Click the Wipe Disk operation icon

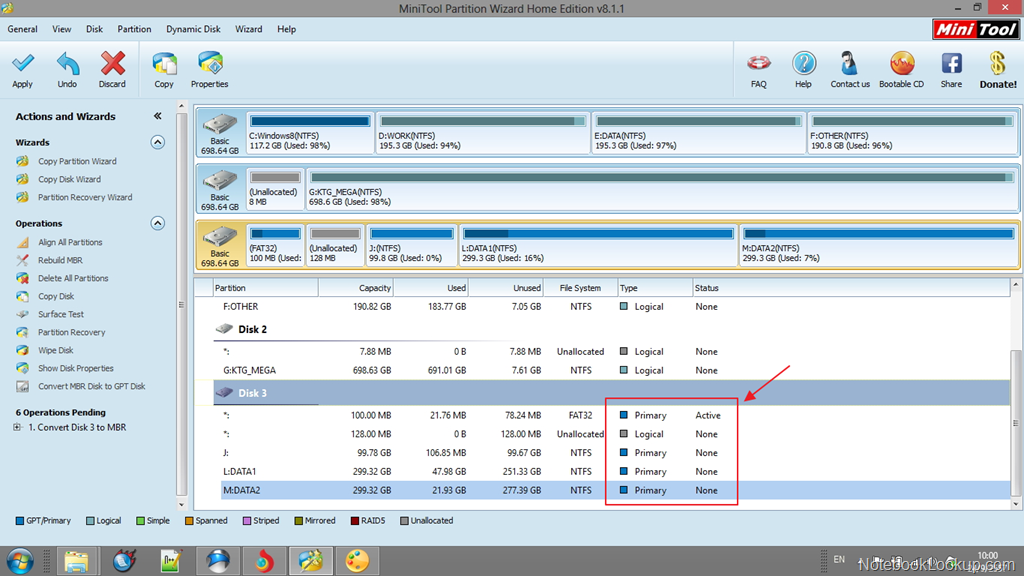[24, 350]
